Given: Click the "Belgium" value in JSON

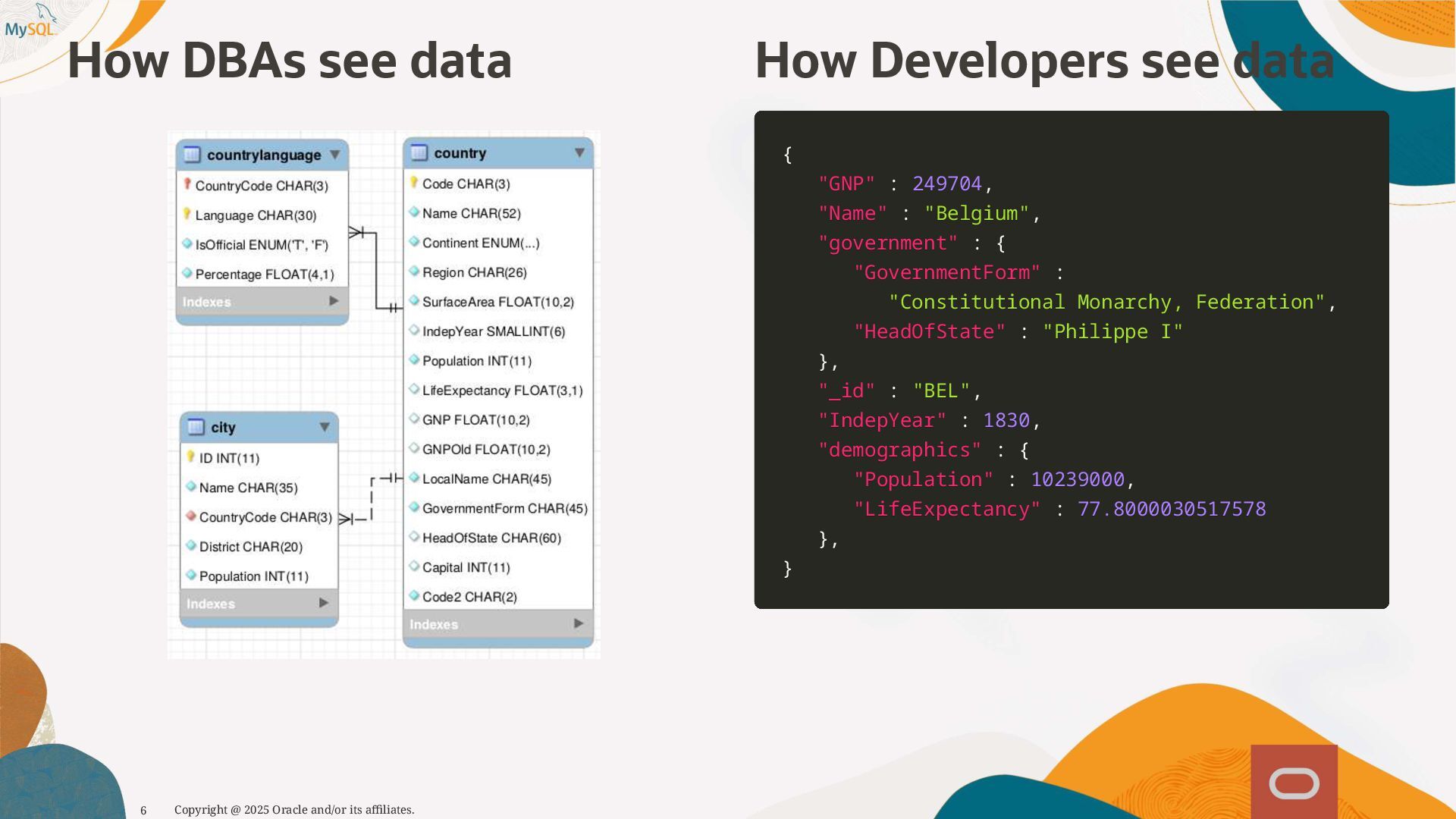Looking at the screenshot, I should pos(976,213).
